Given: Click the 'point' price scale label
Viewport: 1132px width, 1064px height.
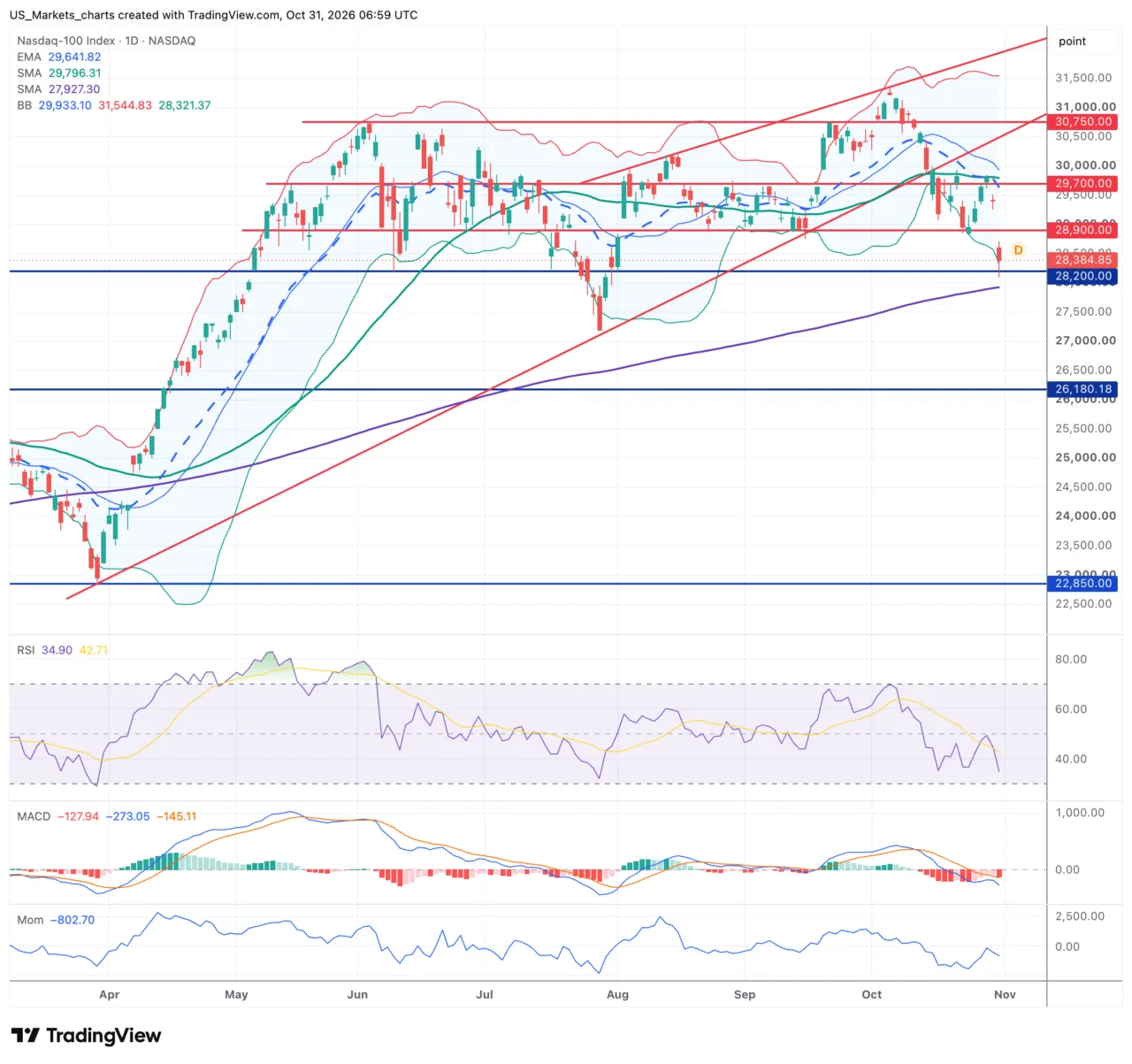Looking at the screenshot, I should (1072, 41).
